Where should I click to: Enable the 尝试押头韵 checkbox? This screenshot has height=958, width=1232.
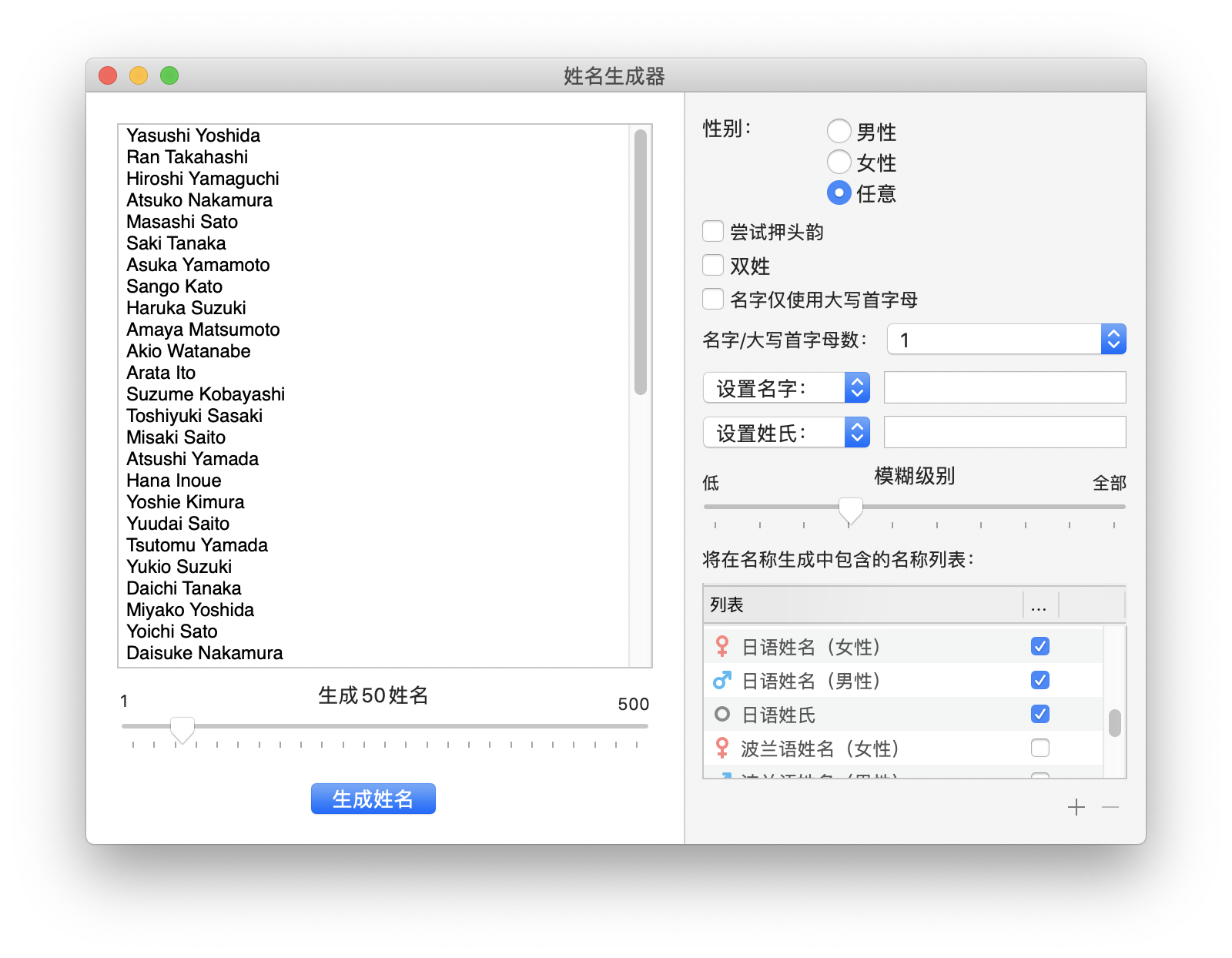pos(712,231)
